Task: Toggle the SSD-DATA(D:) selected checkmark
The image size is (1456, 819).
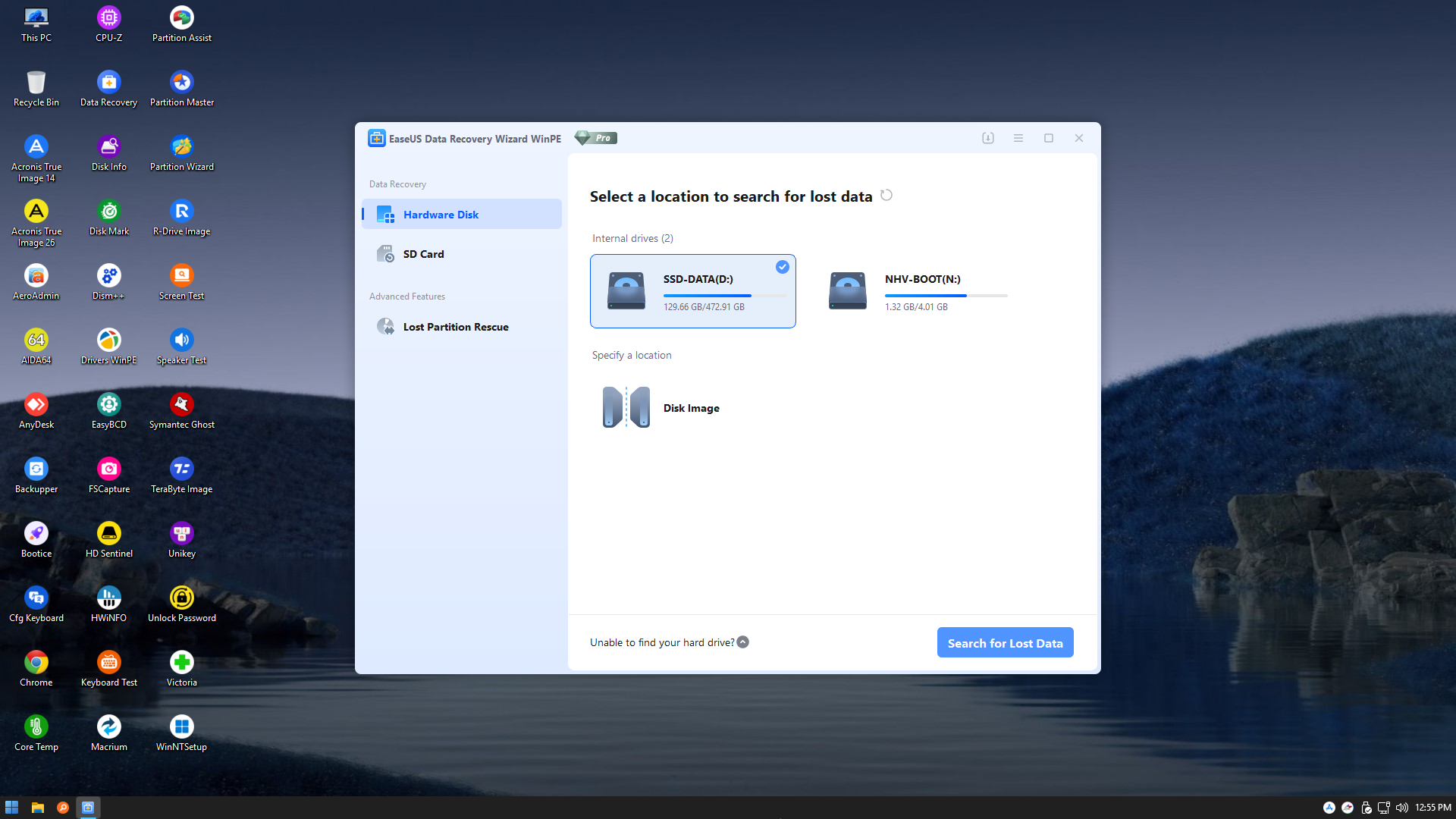Action: point(783,267)
